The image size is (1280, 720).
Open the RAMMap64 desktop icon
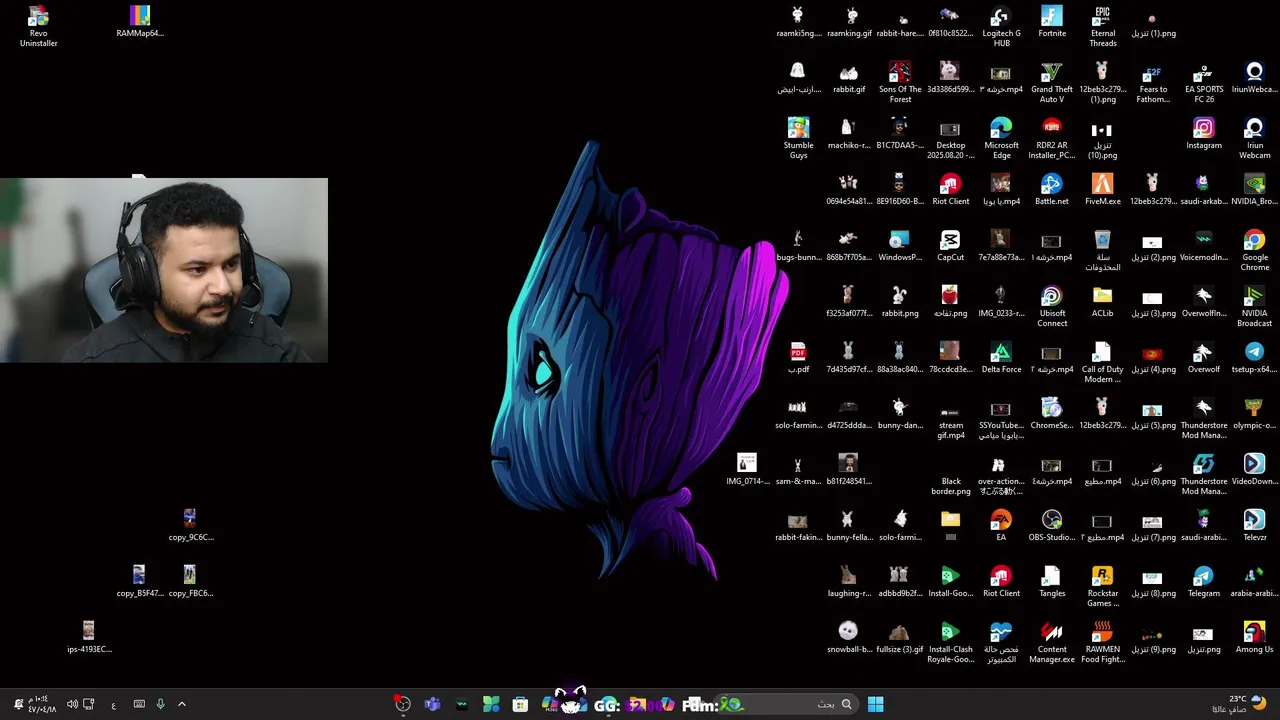coord(140,22)
